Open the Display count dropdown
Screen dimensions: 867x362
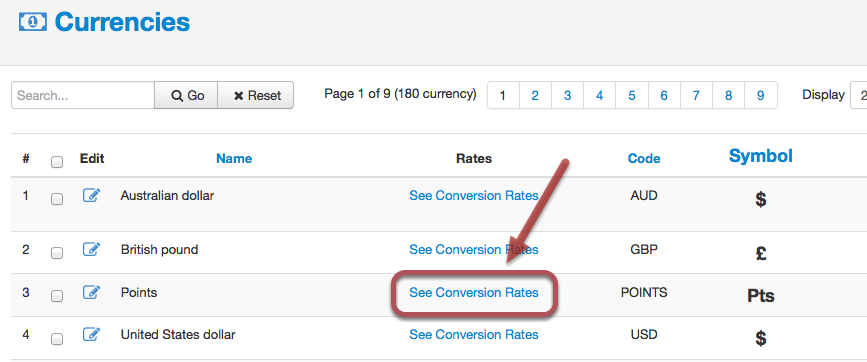point(859,96)
